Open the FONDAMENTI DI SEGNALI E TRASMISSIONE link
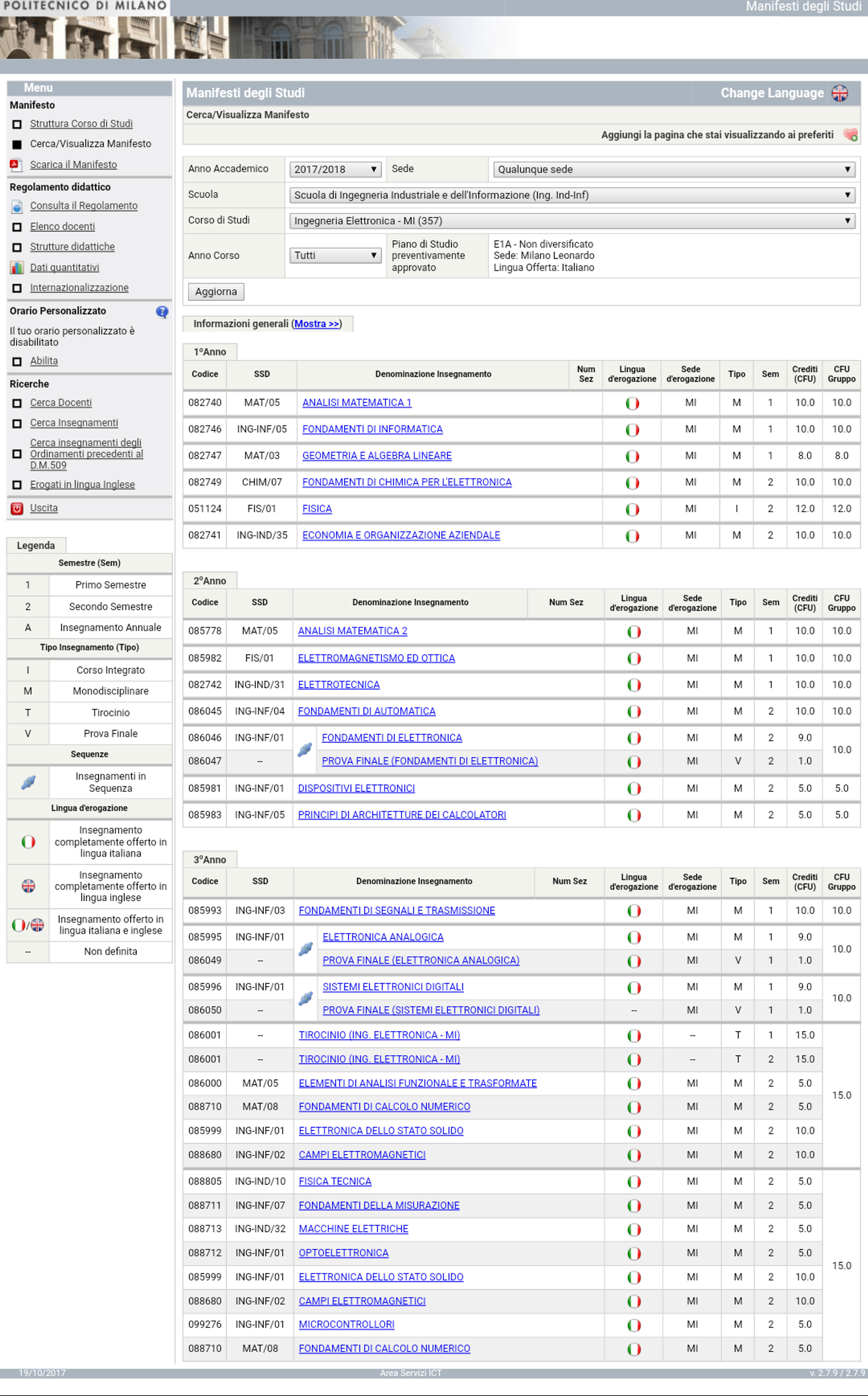Screen dimensions: 868x1396 pyautogui.click(x=397, y=911)
